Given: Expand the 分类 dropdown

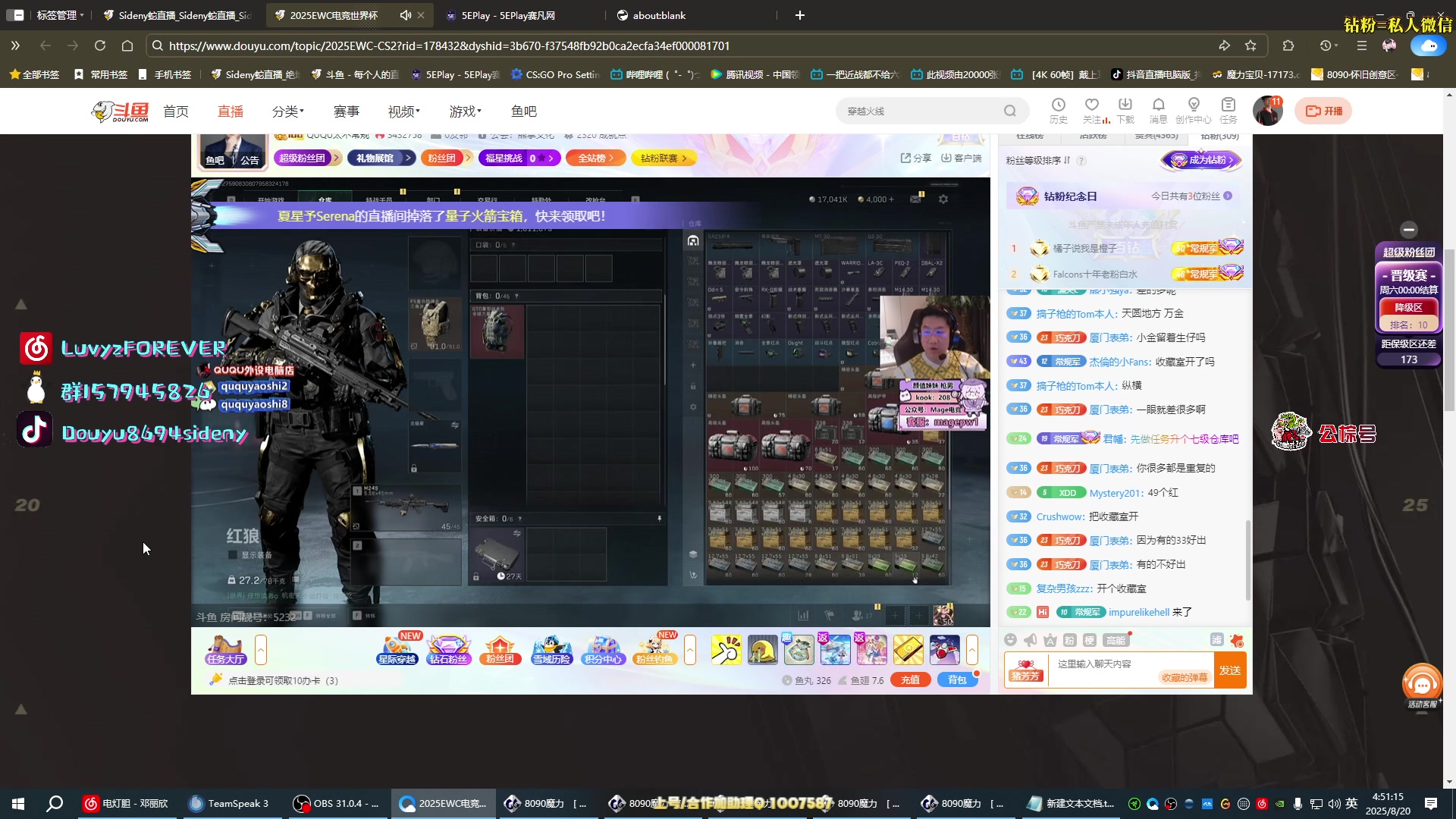Looking at the screenshot, I should point(288,111).
